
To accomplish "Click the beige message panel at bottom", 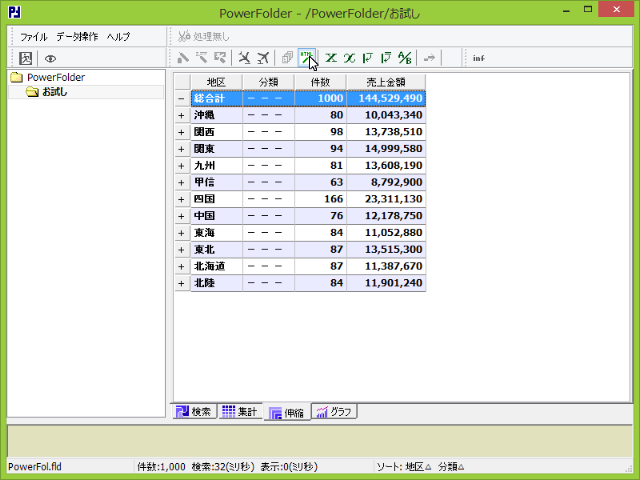I will coord(320,441).
